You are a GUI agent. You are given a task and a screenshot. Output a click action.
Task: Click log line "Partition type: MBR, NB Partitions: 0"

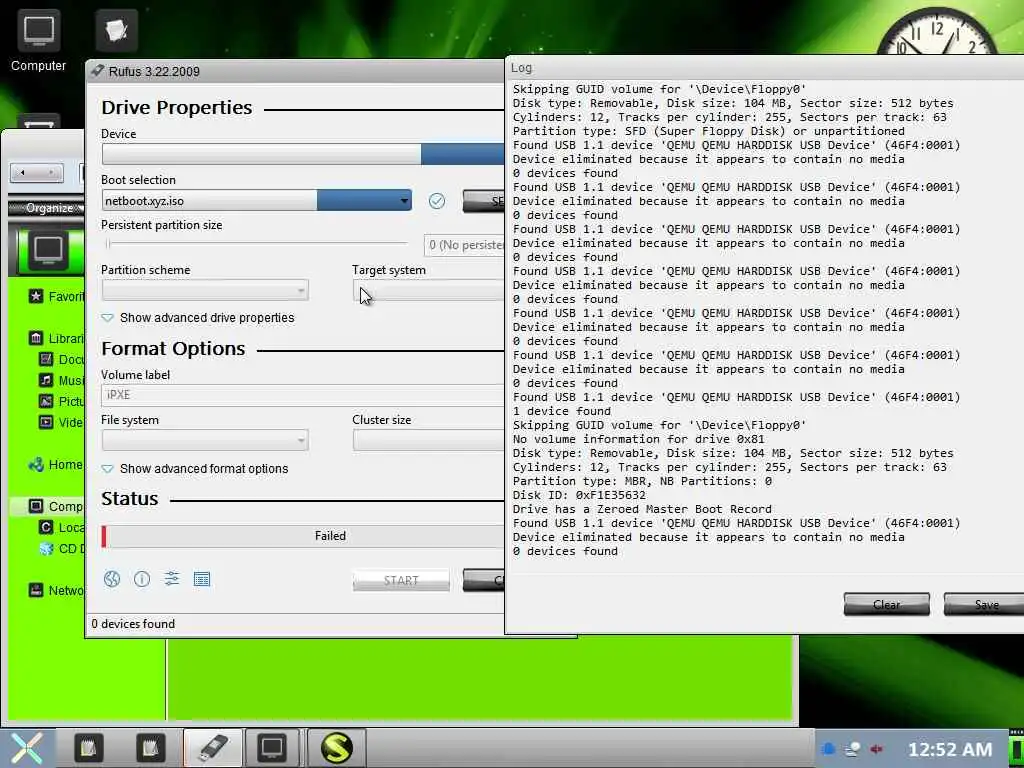(642, 481)
